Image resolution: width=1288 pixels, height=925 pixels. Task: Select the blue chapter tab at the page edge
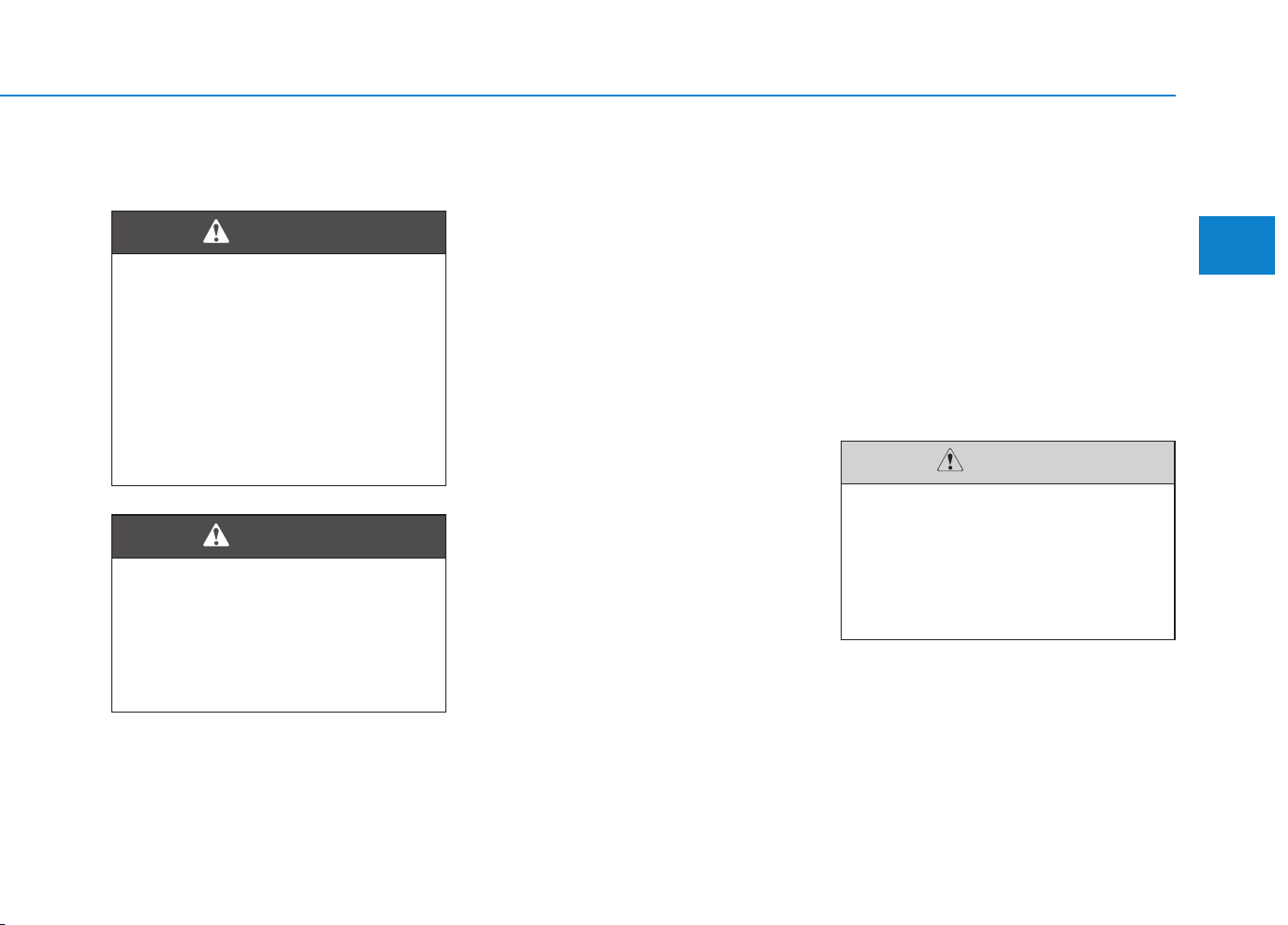tap(1237, 245)
